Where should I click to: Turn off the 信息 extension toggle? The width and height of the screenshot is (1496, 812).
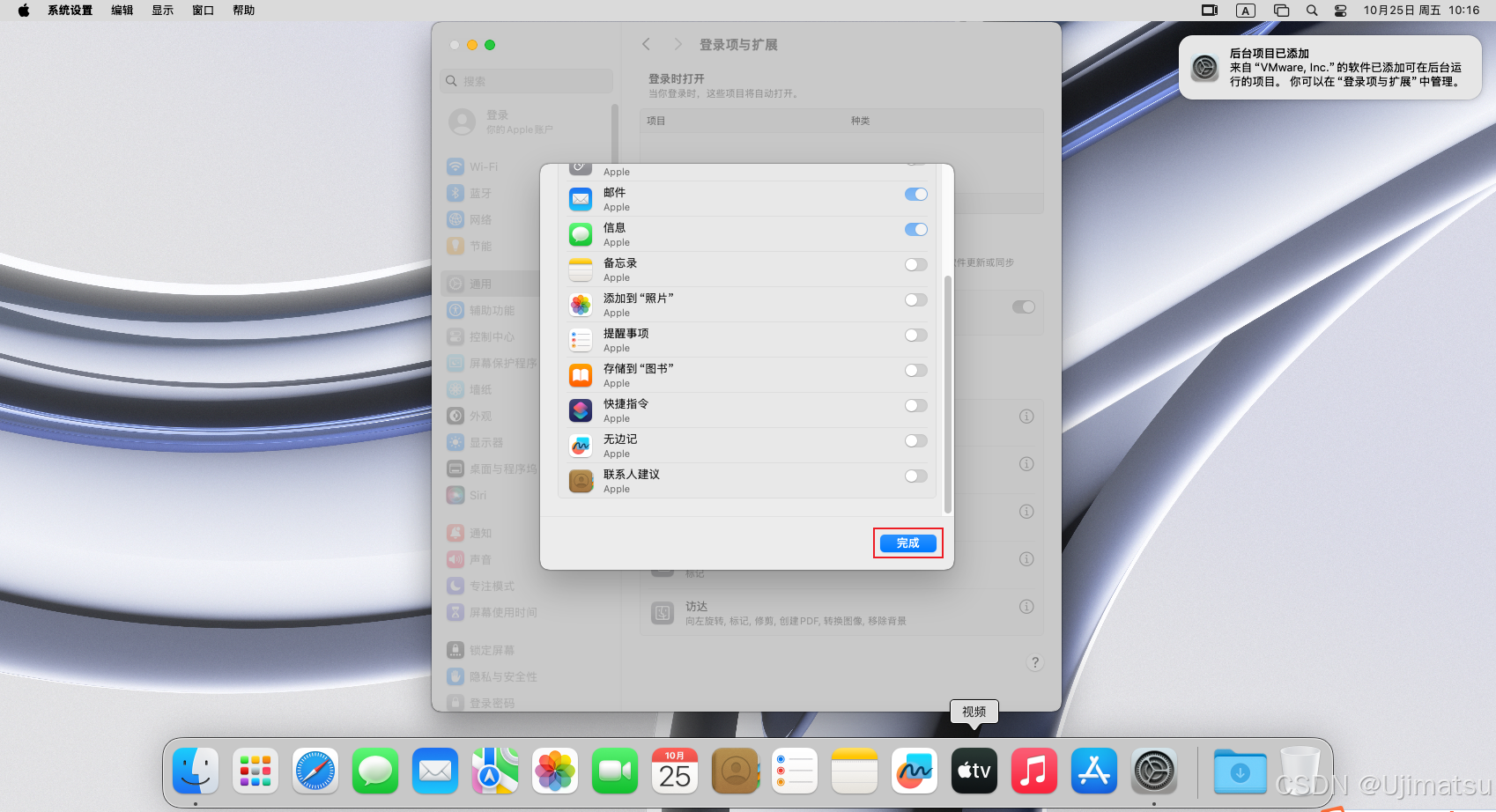pyautogui.click(x=916, y=229)
